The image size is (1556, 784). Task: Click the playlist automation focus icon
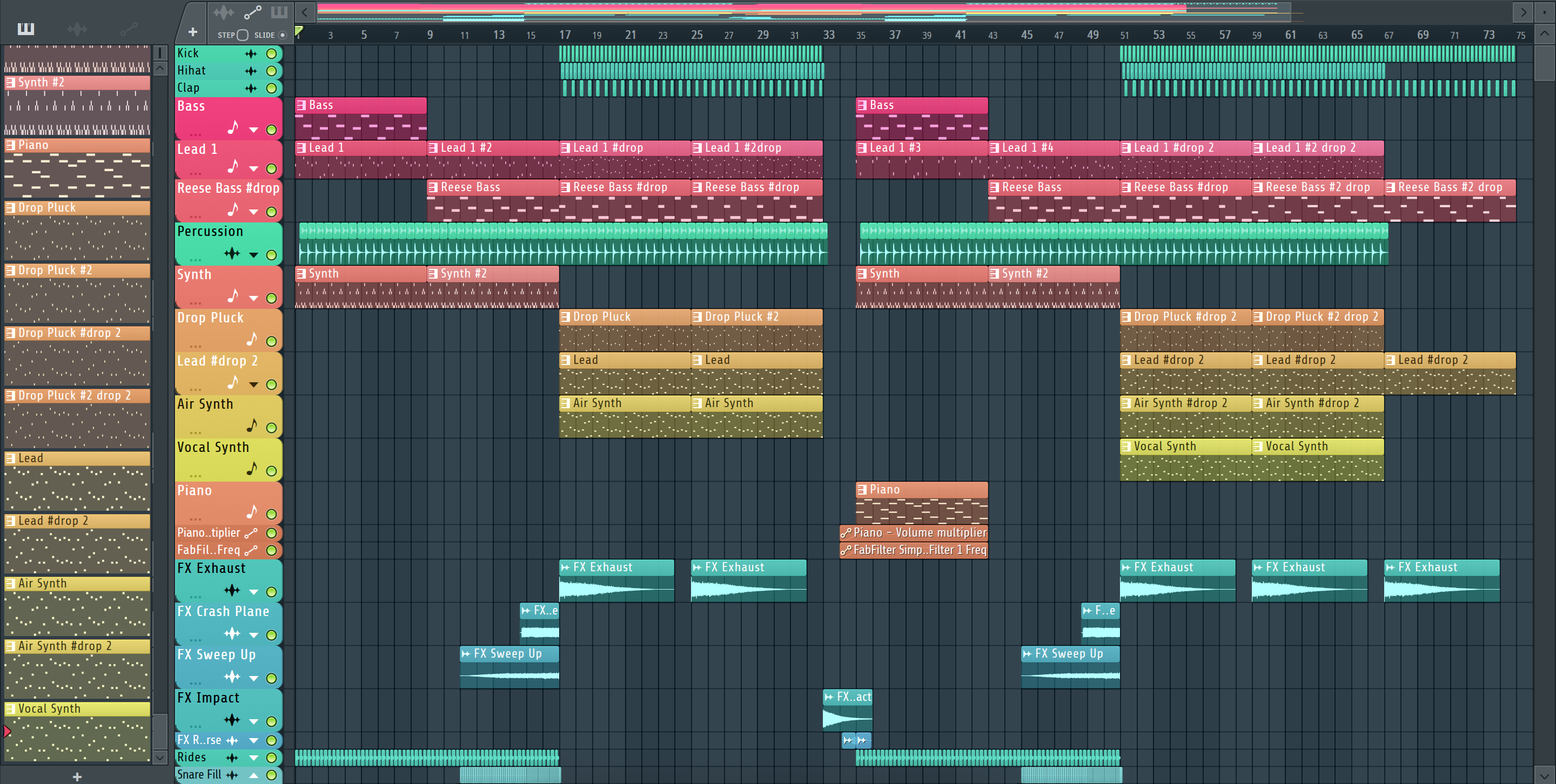click(252, 12)
